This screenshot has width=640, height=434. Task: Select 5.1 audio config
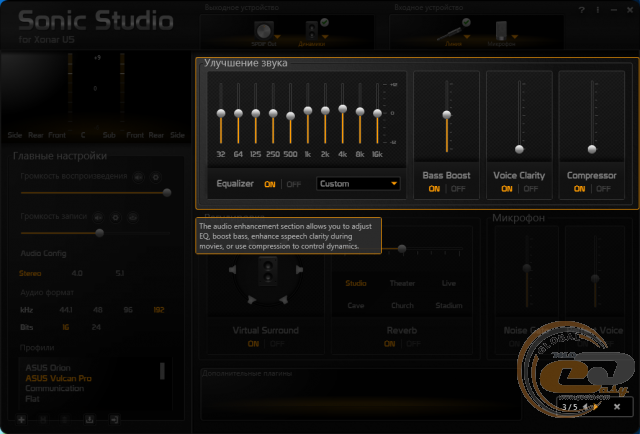click(120, 274)
